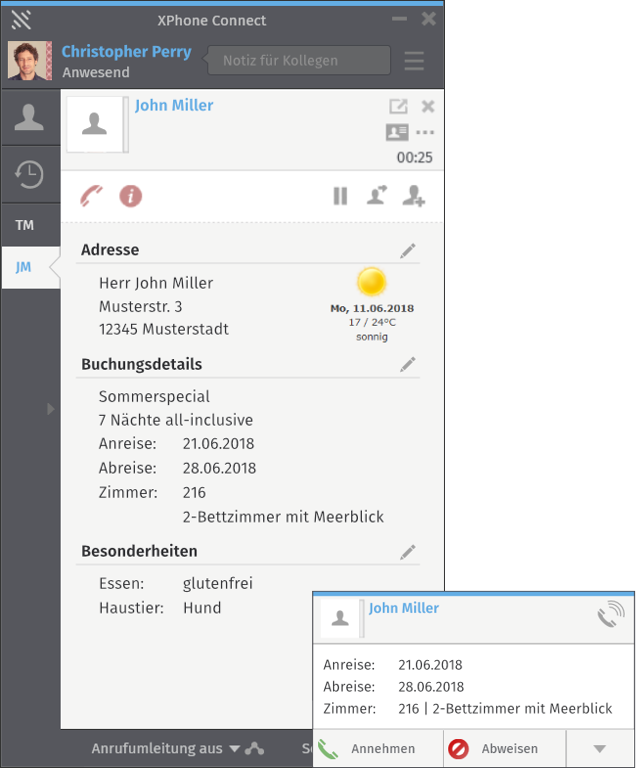The image size is (636, 768).
Task: Pop the call panel out into its own window
Action: 398,106
